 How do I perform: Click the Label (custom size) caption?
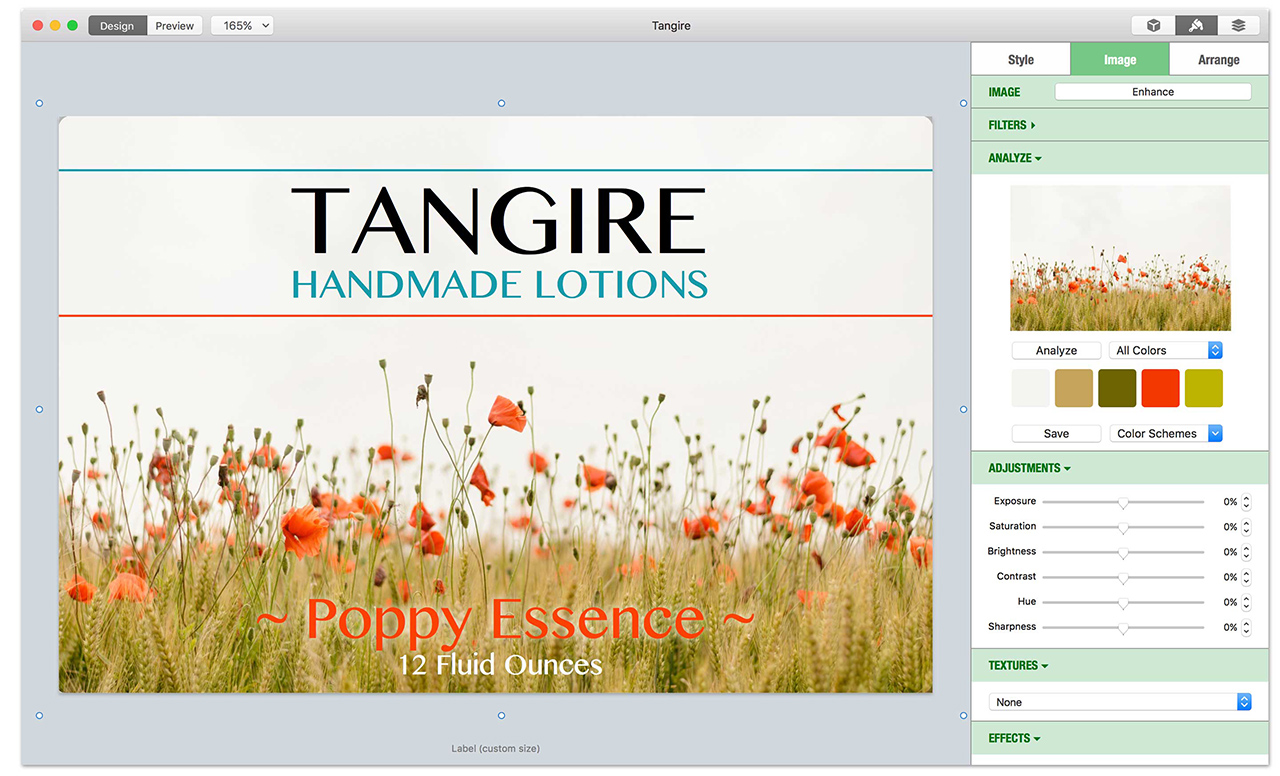(495, 748)
